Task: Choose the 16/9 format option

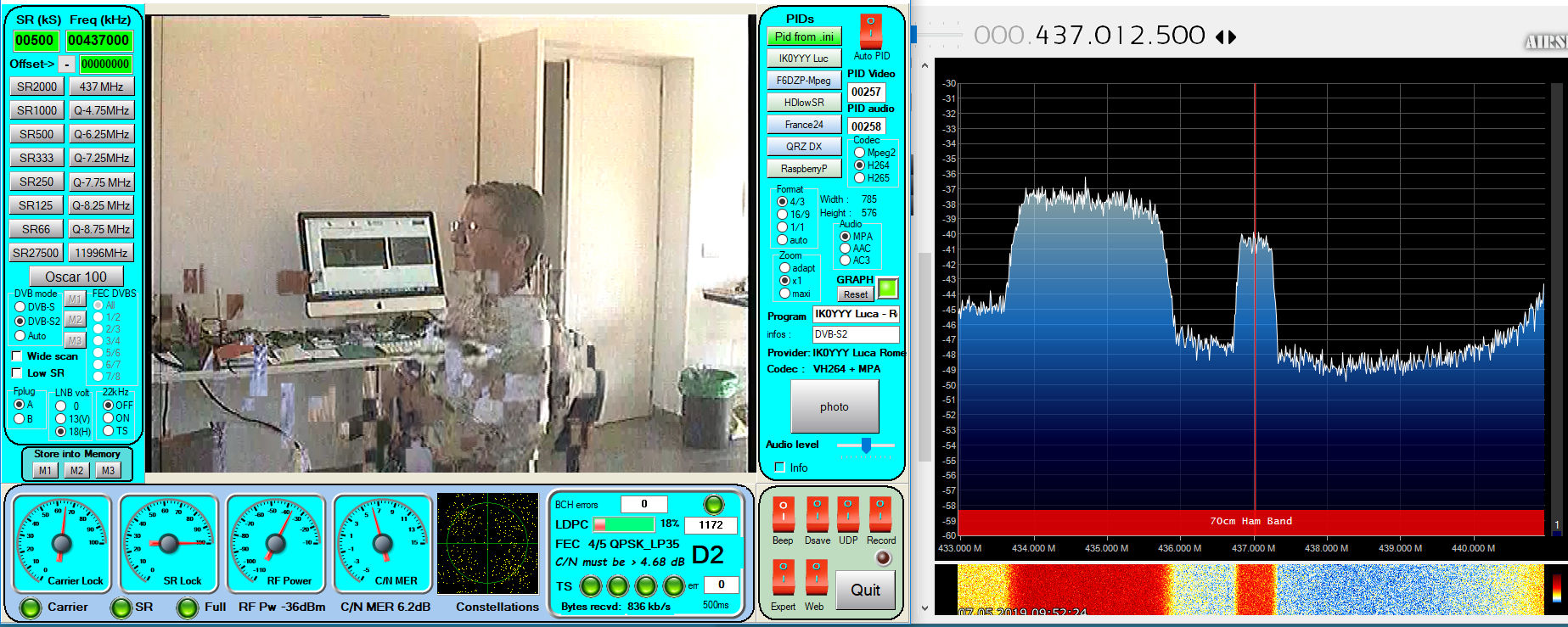Action: pos(782,215)
